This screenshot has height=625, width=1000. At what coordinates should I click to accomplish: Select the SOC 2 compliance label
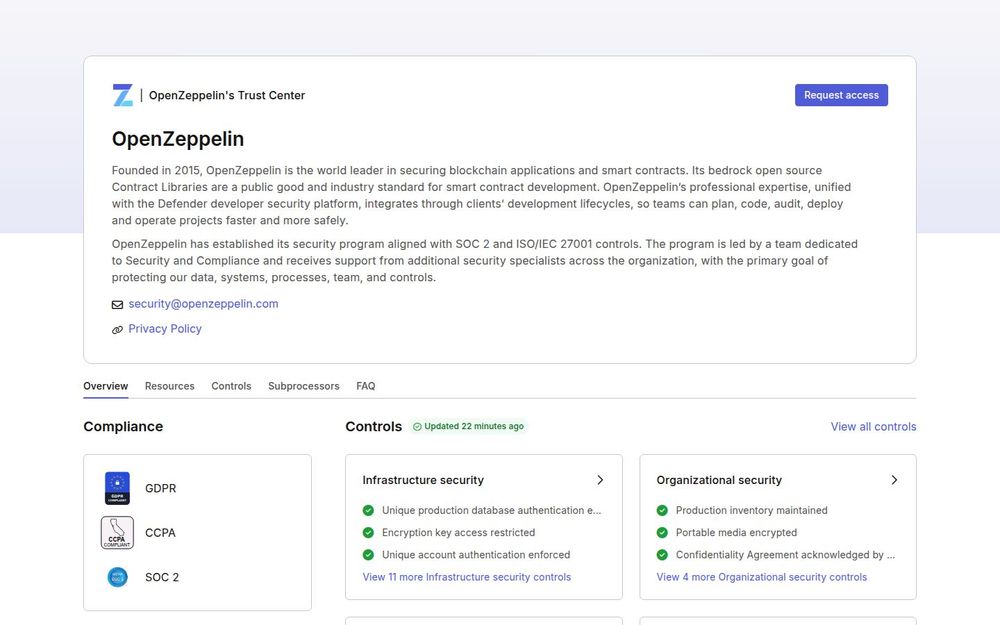pos(162,577)
